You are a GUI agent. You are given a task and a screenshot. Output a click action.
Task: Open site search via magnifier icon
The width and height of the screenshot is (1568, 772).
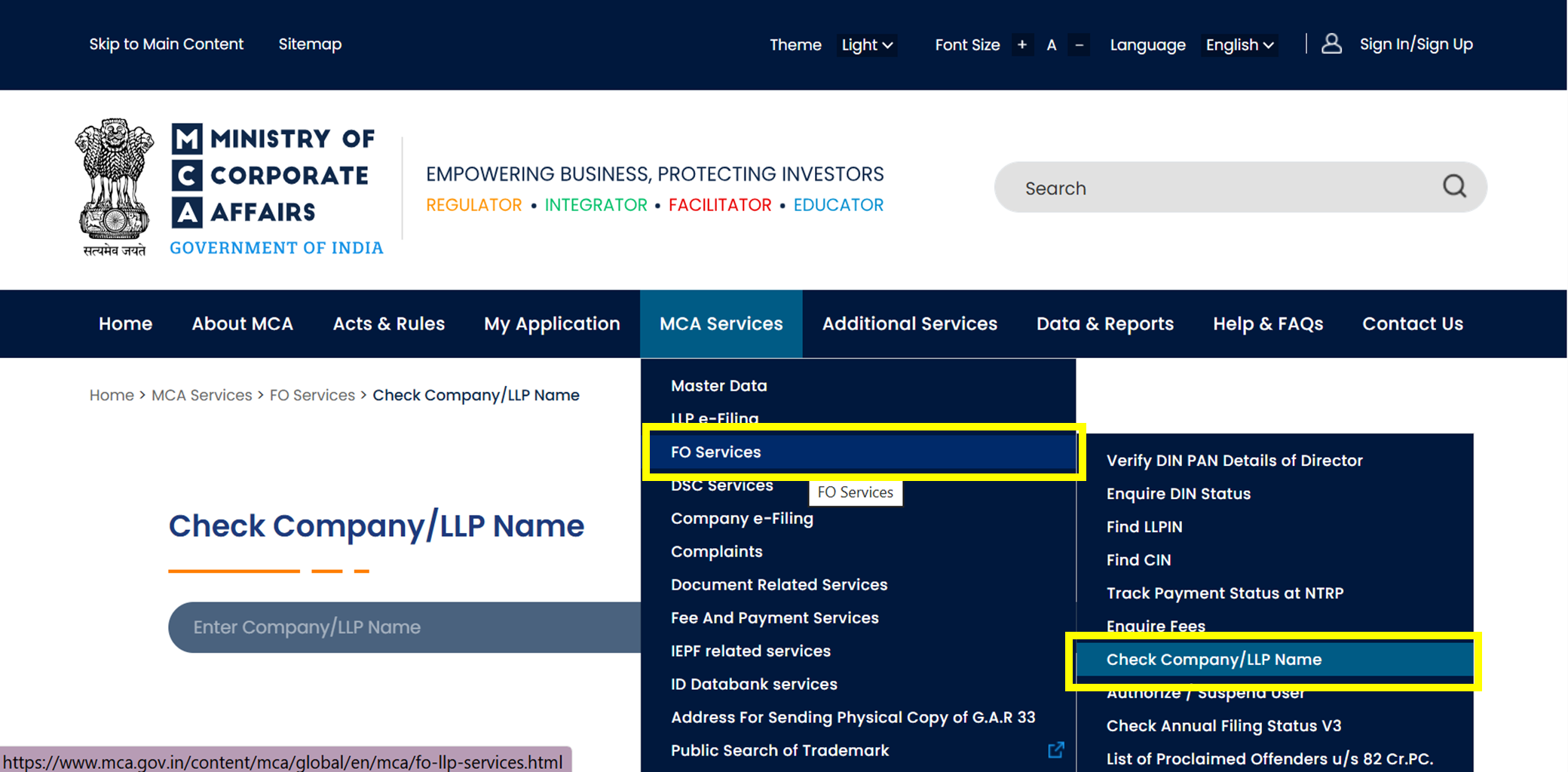pos(1453,187)
